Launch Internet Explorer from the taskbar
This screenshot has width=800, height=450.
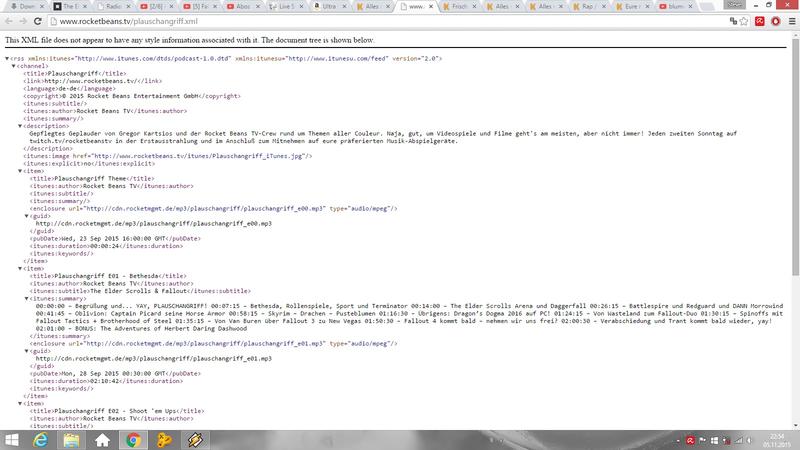pyautogui.click(x=40, y=440)
